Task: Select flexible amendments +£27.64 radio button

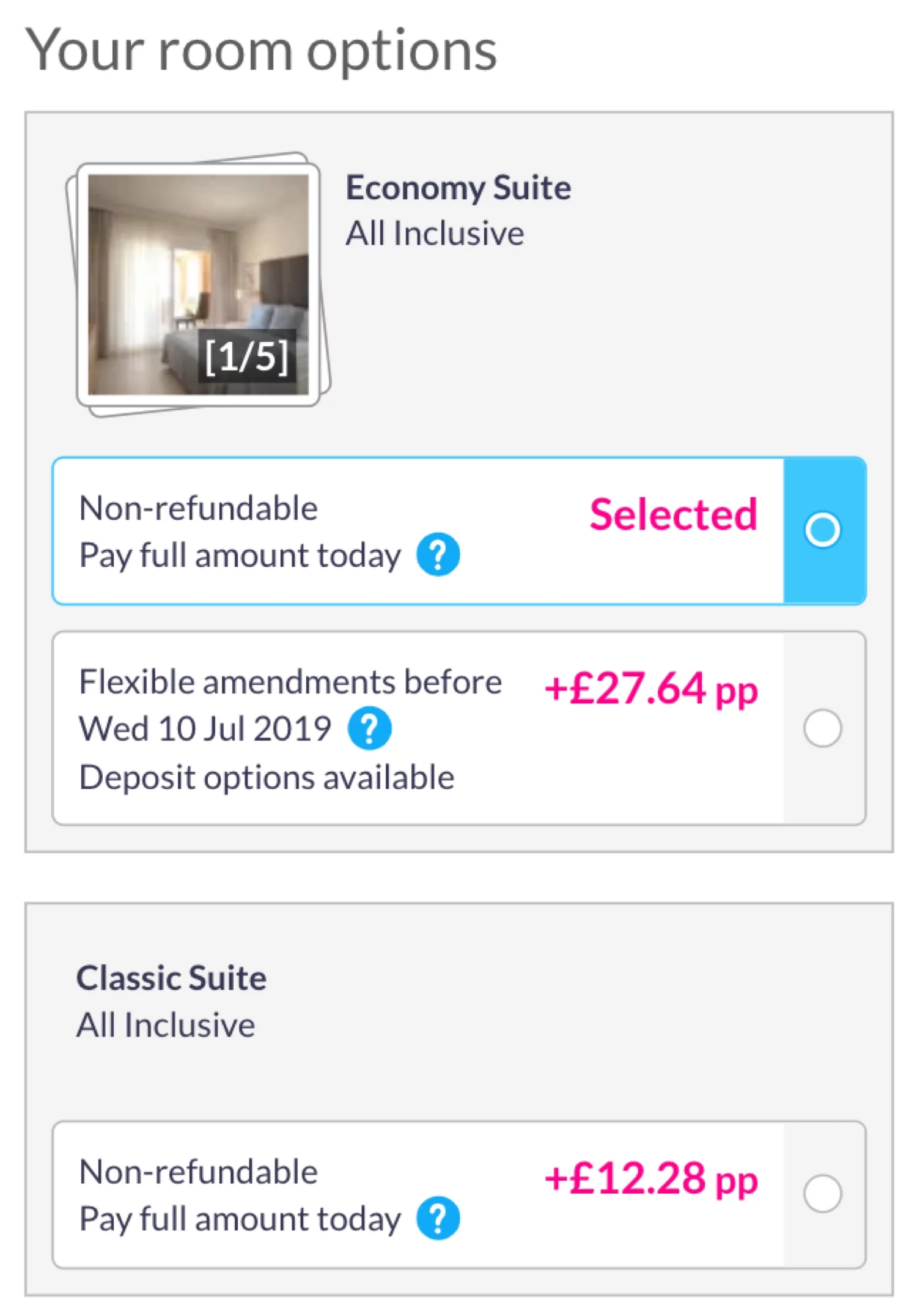Action: point(822,728)
